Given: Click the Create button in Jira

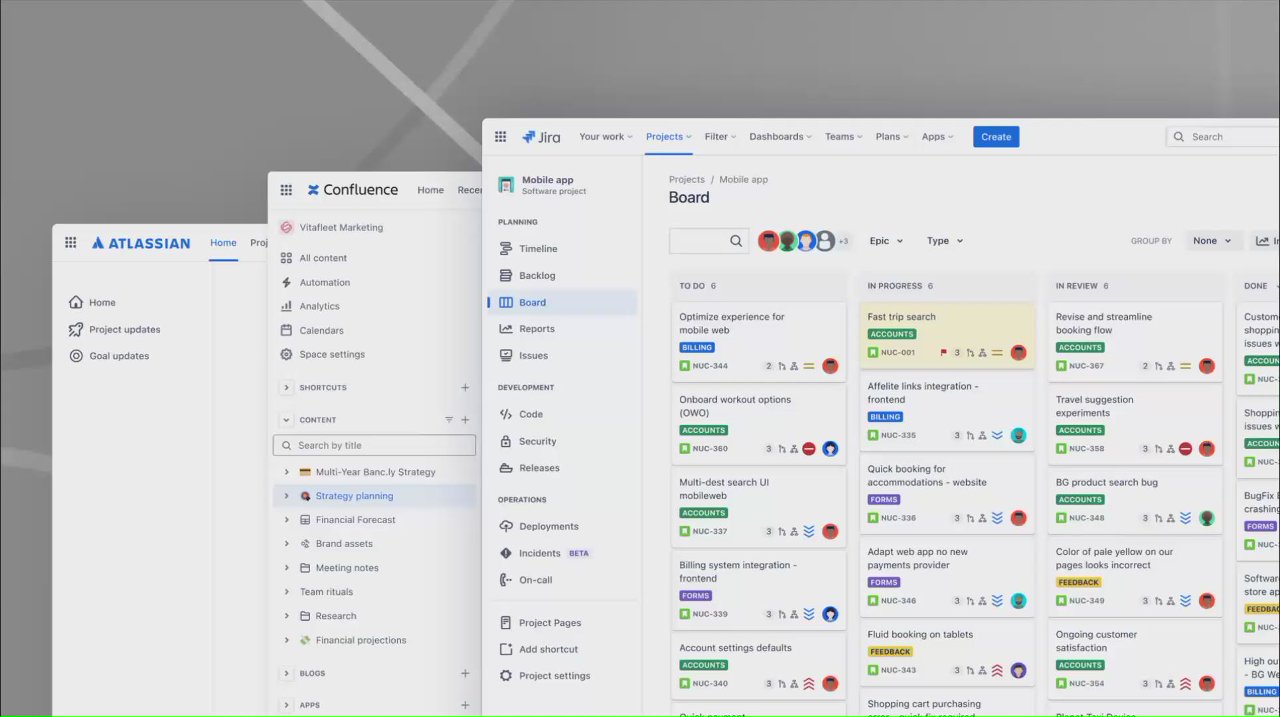Looking at the screenshot, I should click(996, 137).
